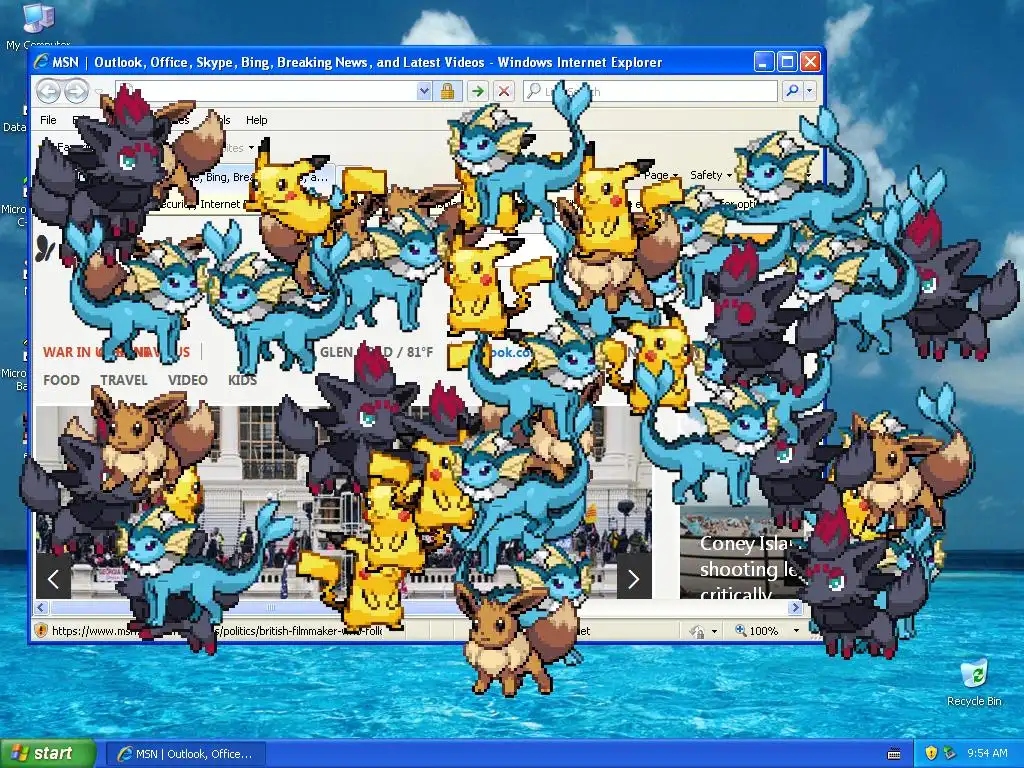Open the VIDEO section link
The image size is (1024, 768).
[187, 380]
